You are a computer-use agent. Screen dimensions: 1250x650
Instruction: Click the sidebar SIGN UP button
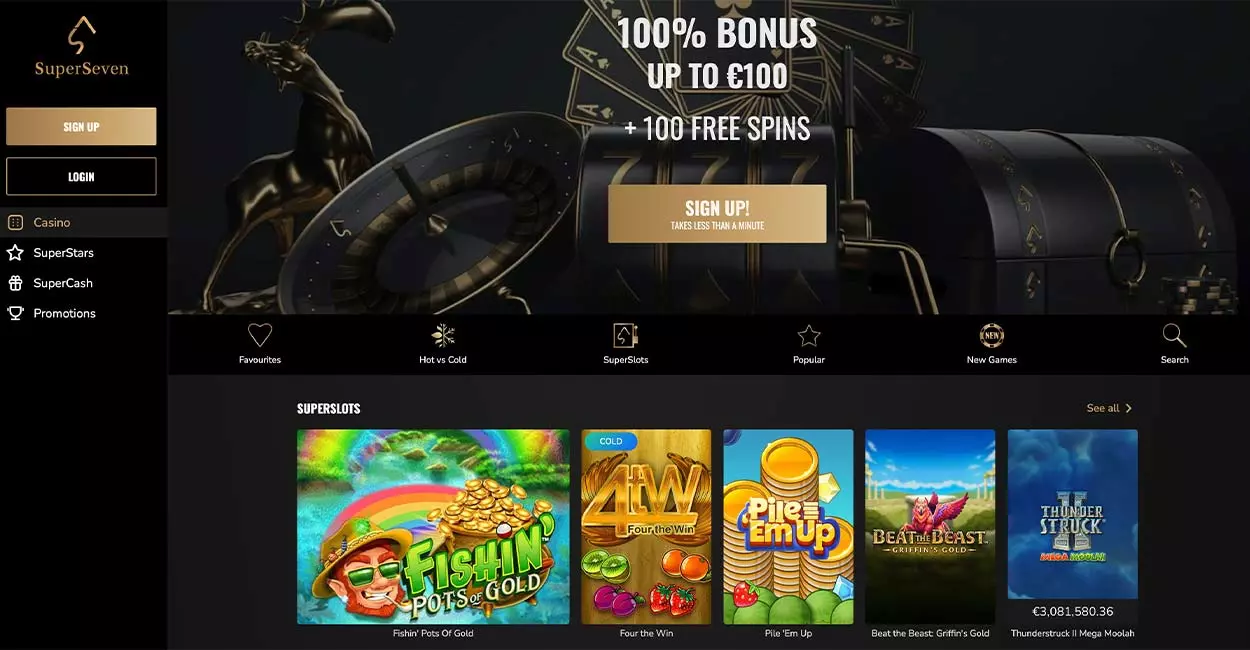pyautogui.click(x=81, y=127)
